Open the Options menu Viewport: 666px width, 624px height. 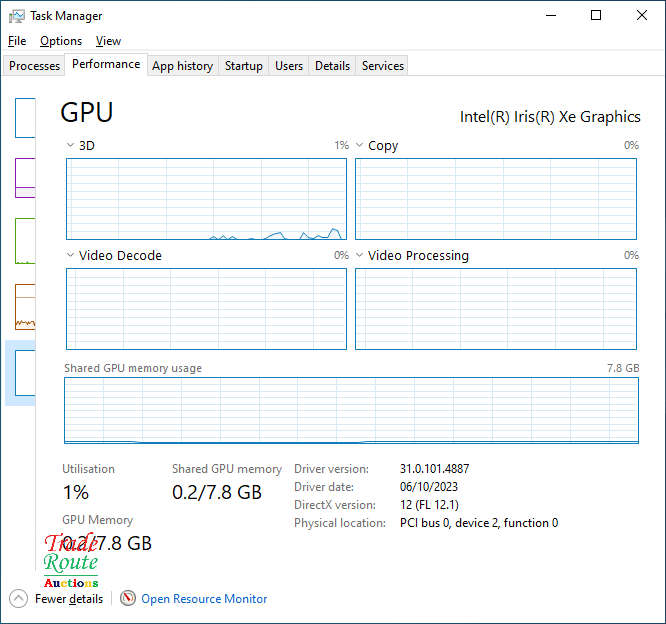point(61,41)
